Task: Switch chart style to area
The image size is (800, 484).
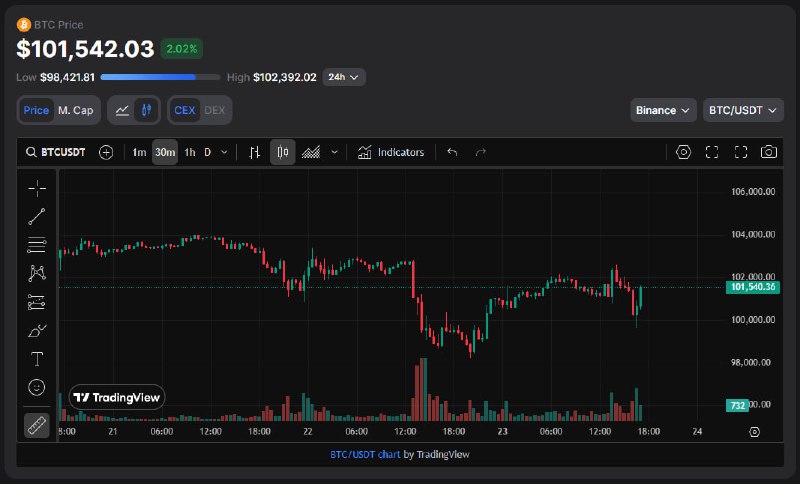Action: tap(311, 152)
